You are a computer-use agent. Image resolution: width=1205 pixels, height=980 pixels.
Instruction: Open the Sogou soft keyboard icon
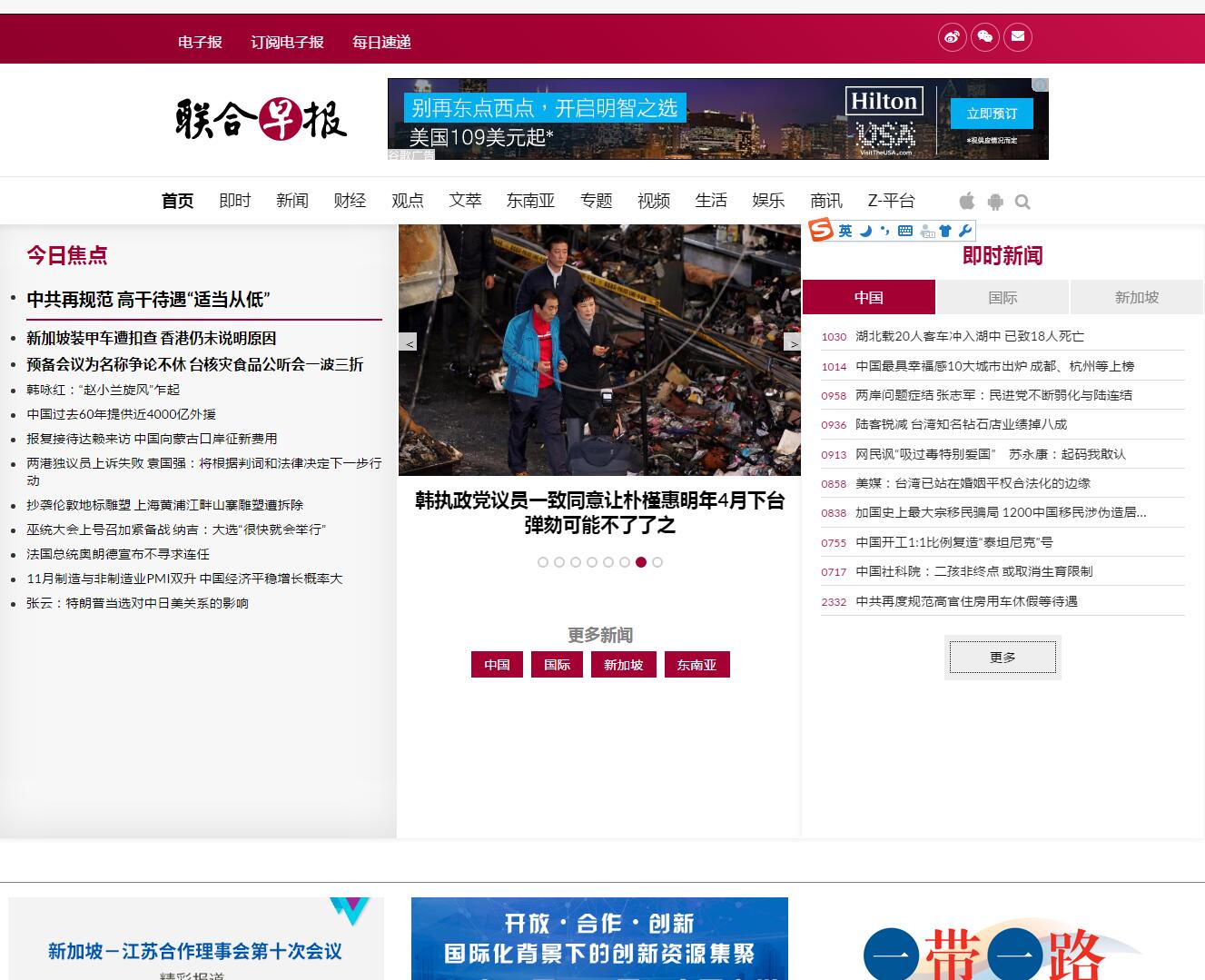[904, 231]
